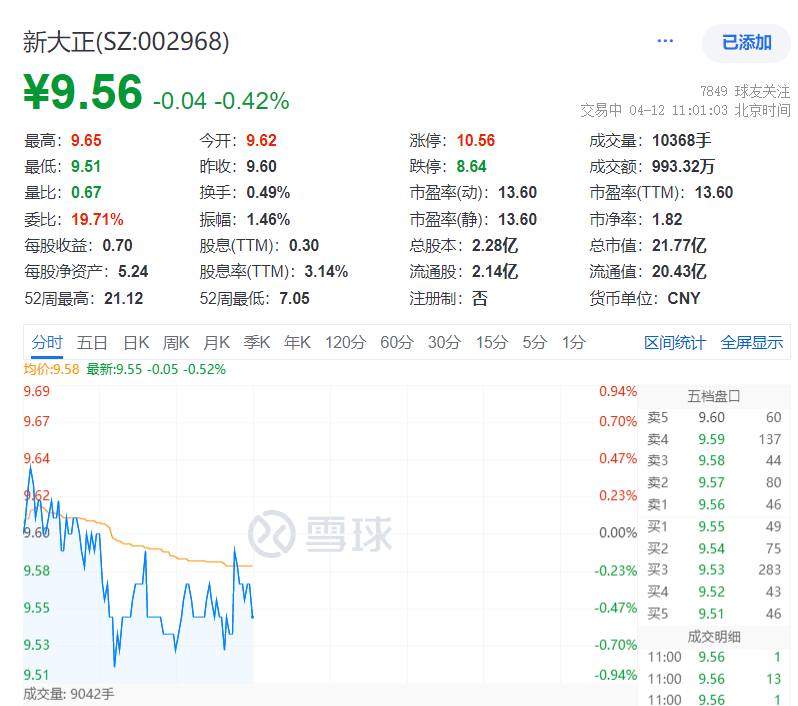Open 全屏显示 fullscreen chart link
This screenshot has width=798, height=706.
tap(752, 343)
